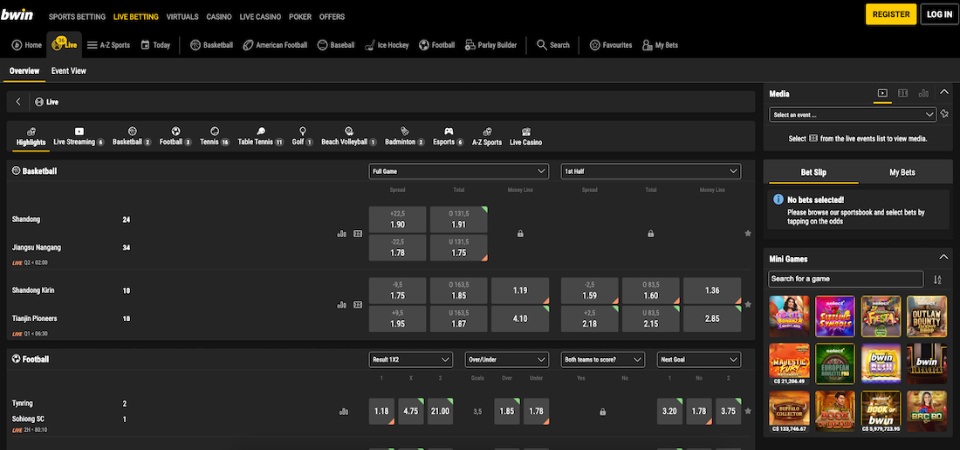Open the Outlaw Bounty game thumbnail
960x450 pixels.
[x=926, y=316]
